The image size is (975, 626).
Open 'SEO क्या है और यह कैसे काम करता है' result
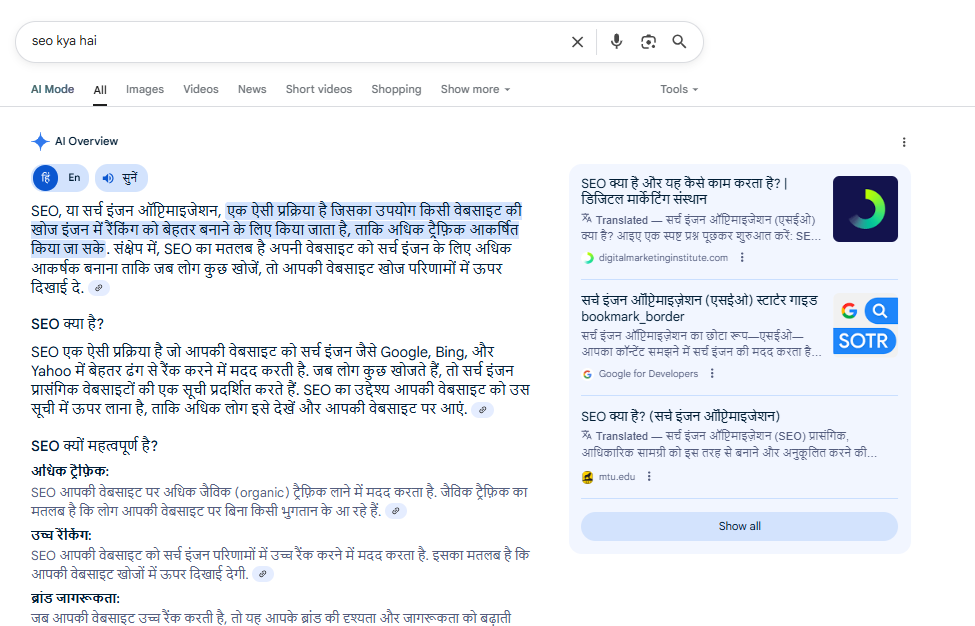(x=684, y=191)
